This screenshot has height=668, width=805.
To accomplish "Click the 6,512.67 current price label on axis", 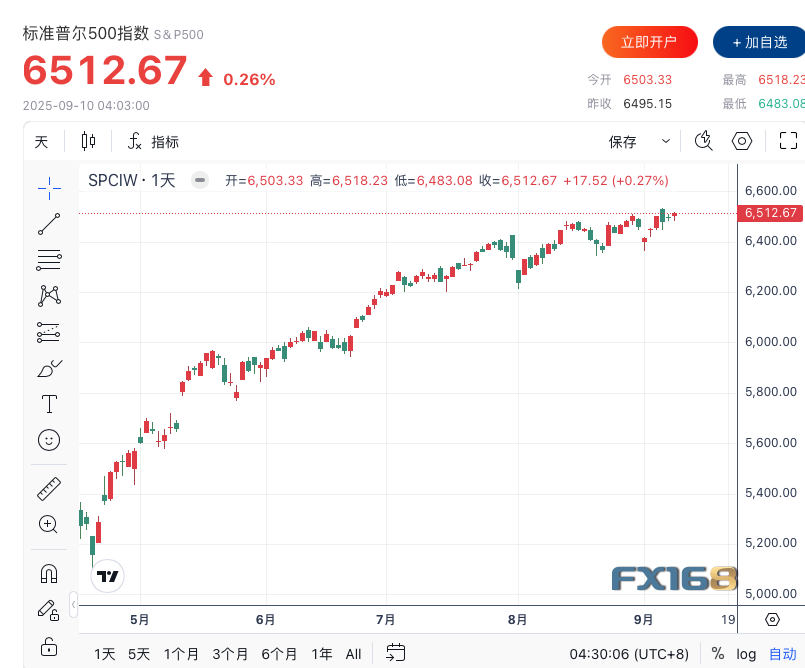I will 770,213.
